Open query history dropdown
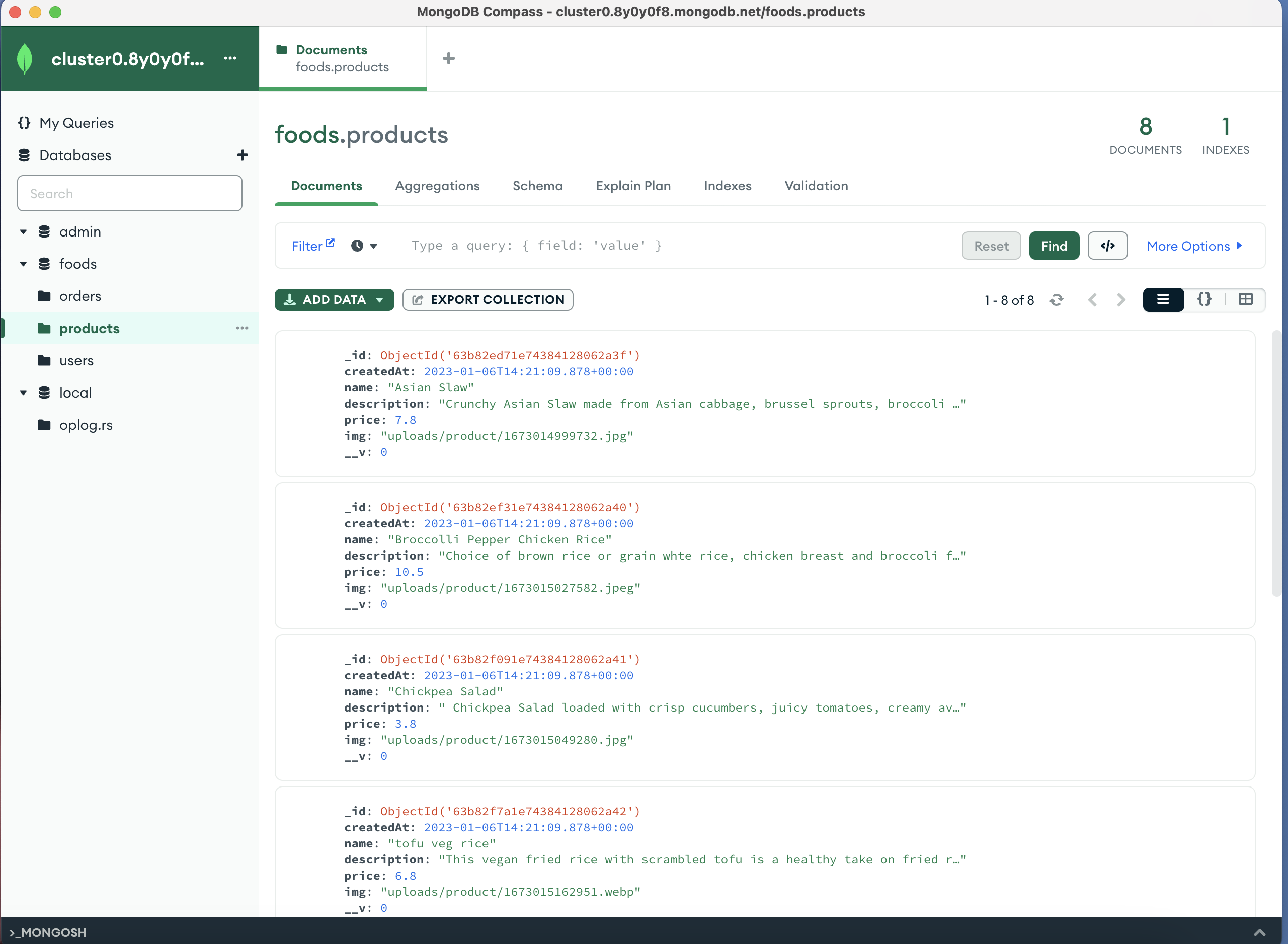1288x944 pixels. pos(364,246)
